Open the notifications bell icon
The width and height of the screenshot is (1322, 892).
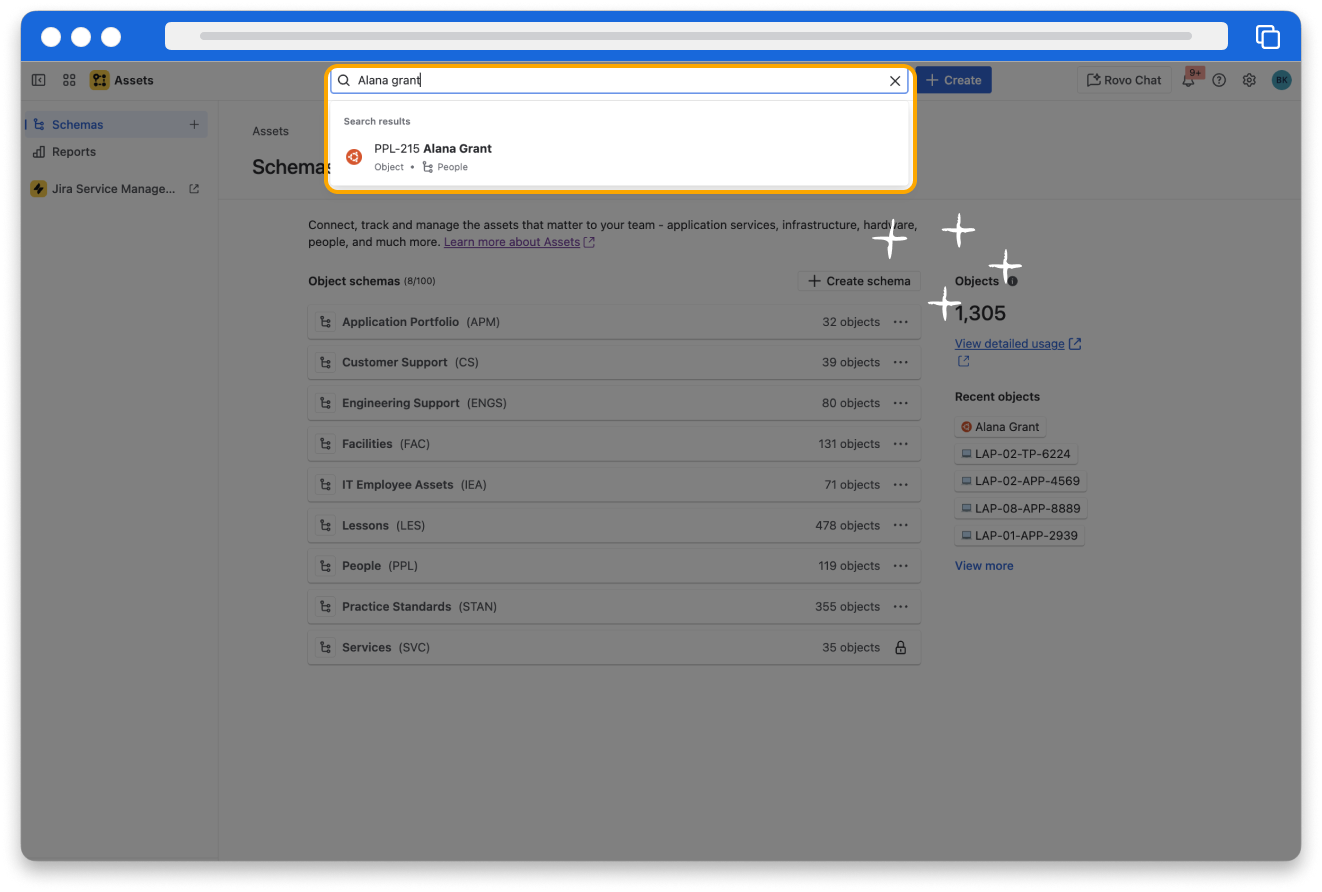1189,81
